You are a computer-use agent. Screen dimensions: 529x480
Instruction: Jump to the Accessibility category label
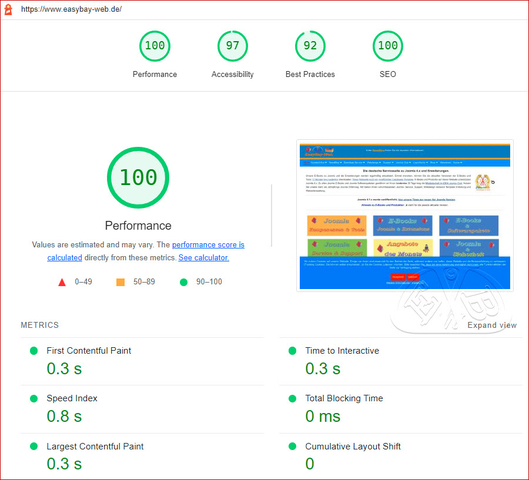[232, 74]
